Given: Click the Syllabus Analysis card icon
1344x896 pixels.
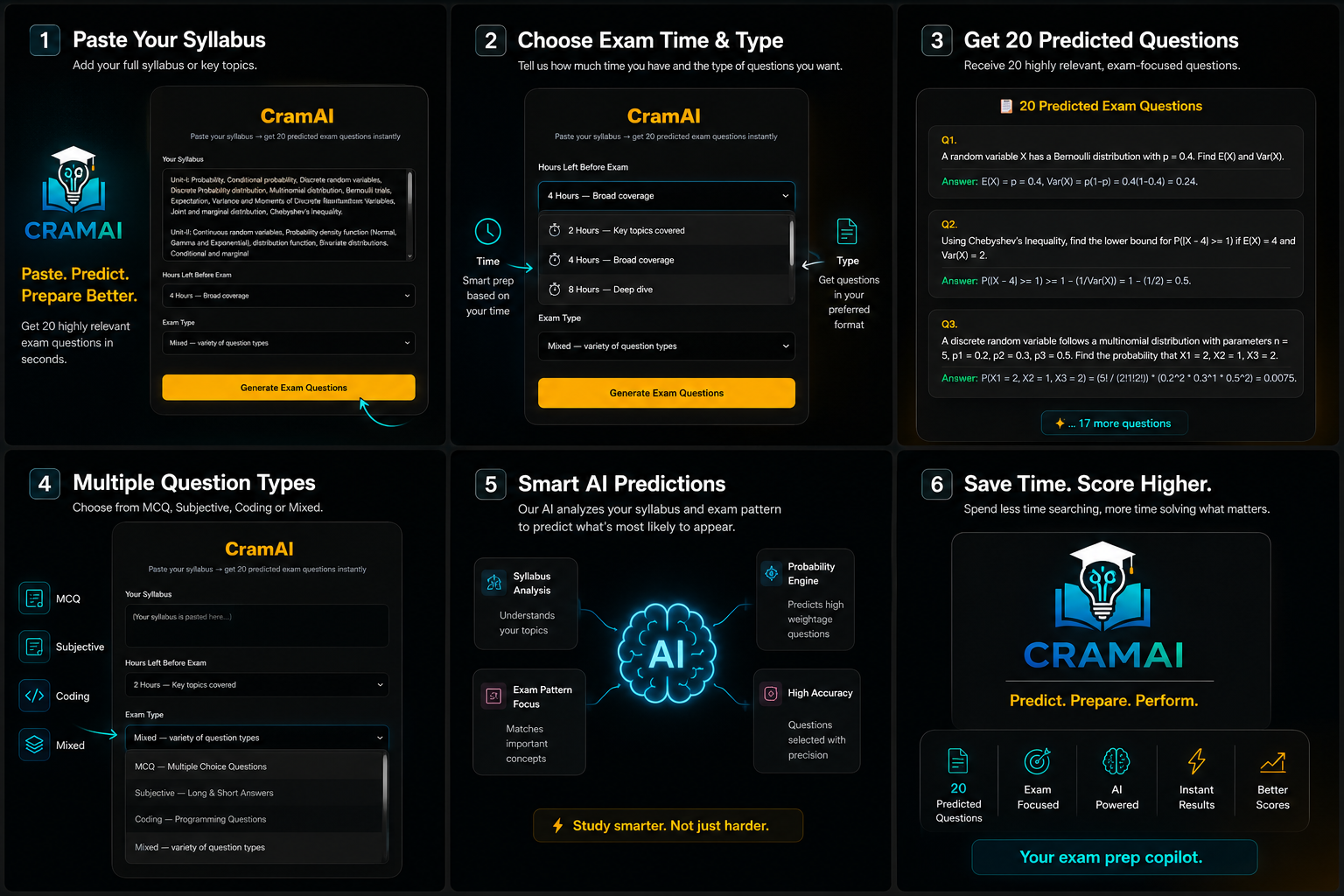Looking at the screenshot, I should (494, 583).
